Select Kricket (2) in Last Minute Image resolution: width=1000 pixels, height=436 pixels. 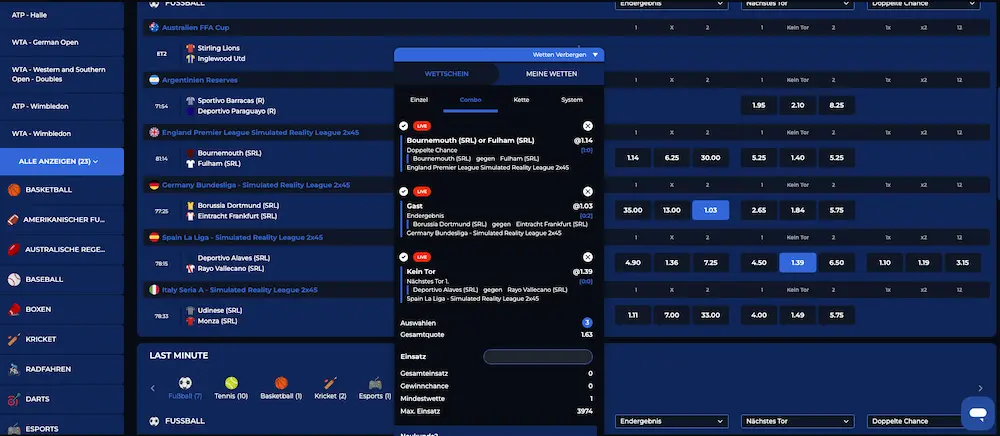tap(330, 388)
